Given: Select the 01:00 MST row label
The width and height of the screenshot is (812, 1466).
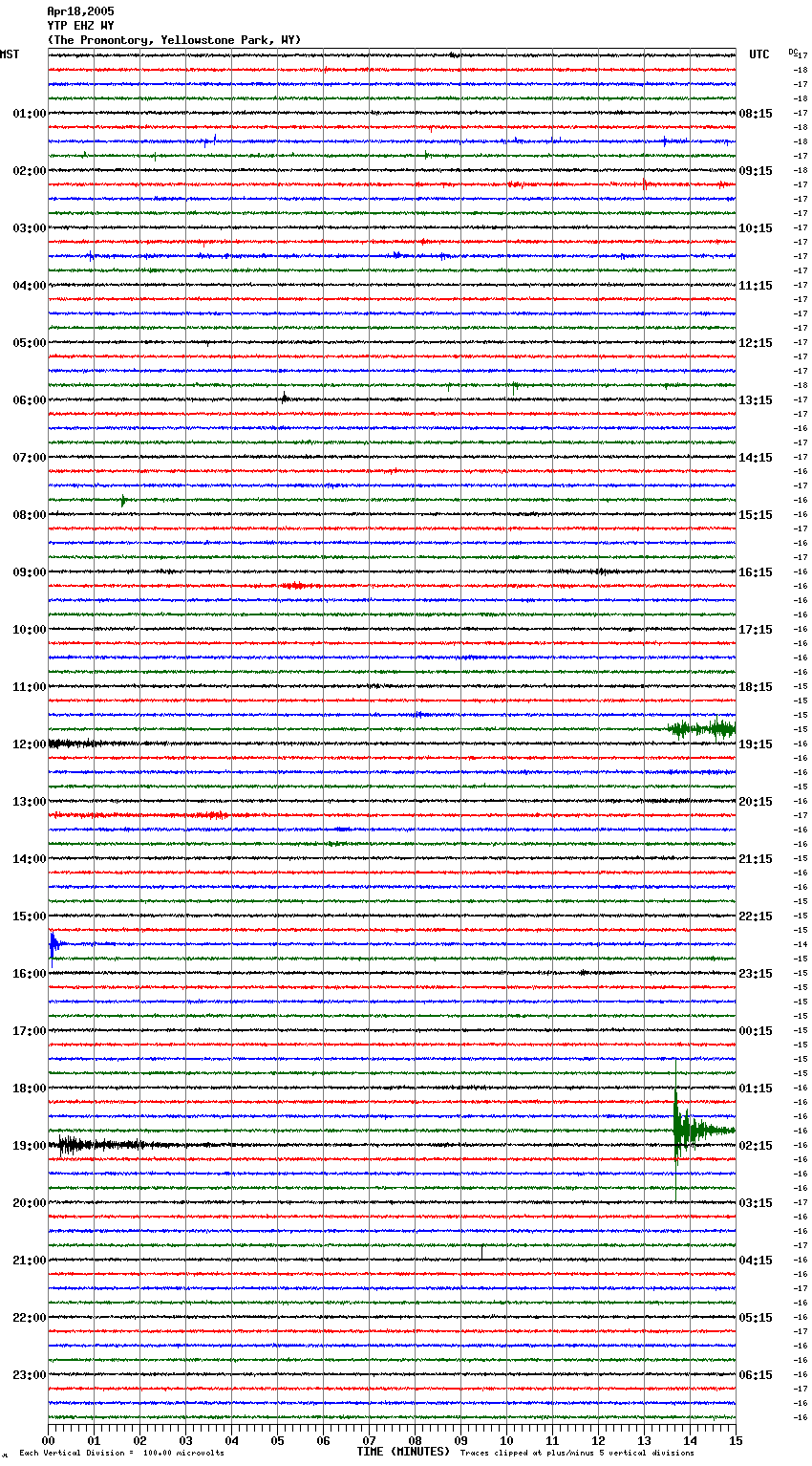Looking at the screenshot, I should (30, 114).
